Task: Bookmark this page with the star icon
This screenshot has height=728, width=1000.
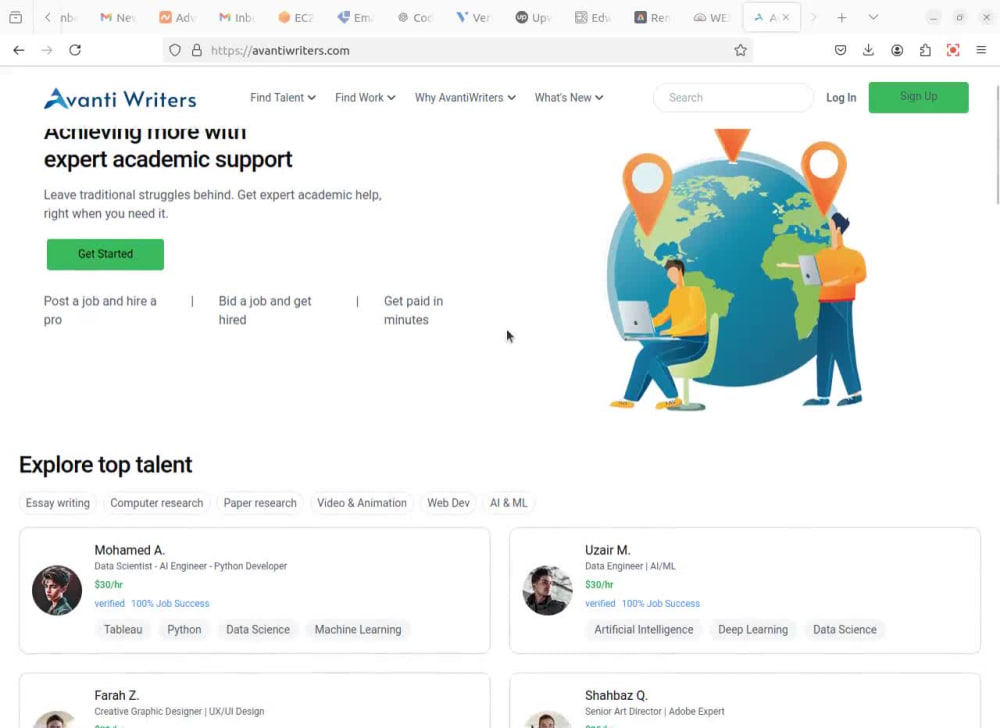Action: pyautogui.click(x=740, y=50)
